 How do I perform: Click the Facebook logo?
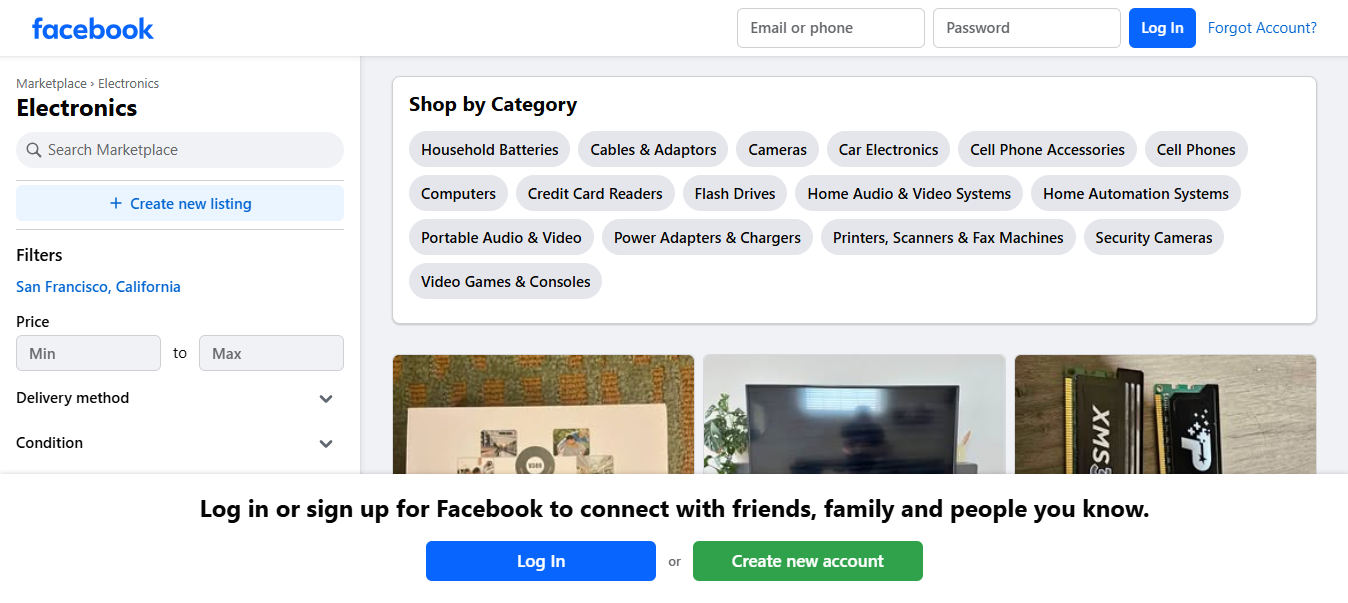click(92, 28)
